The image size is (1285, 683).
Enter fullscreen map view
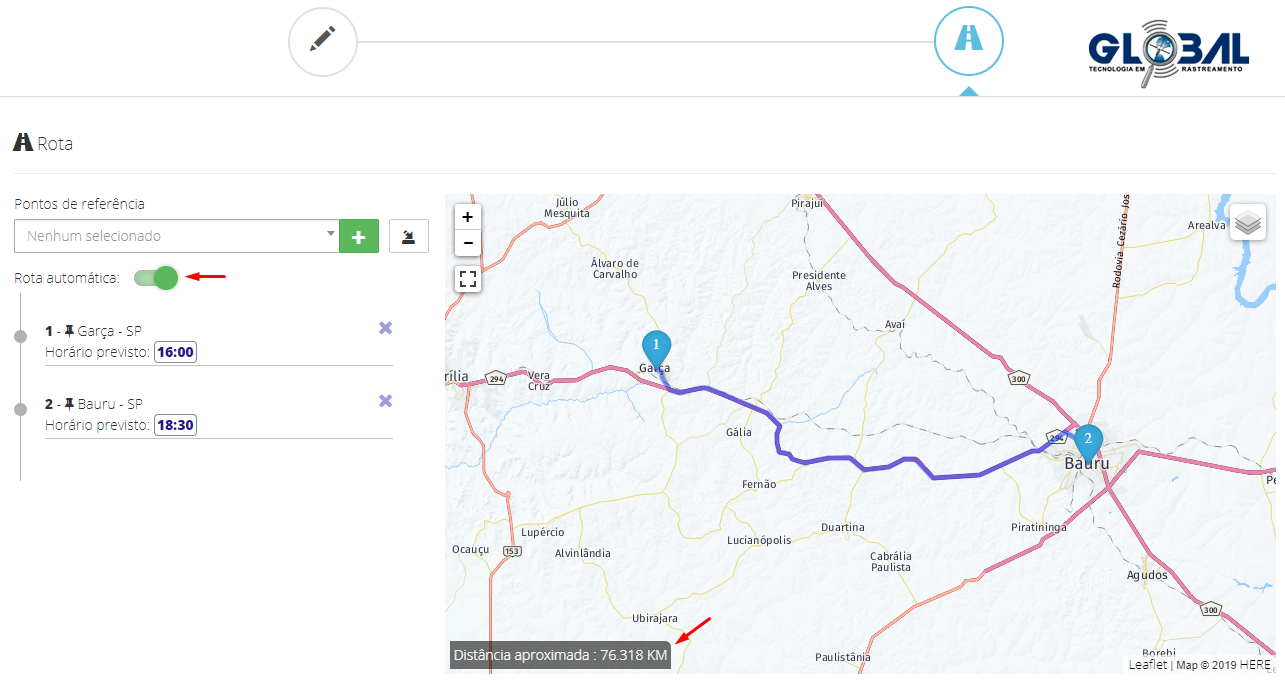468,279
